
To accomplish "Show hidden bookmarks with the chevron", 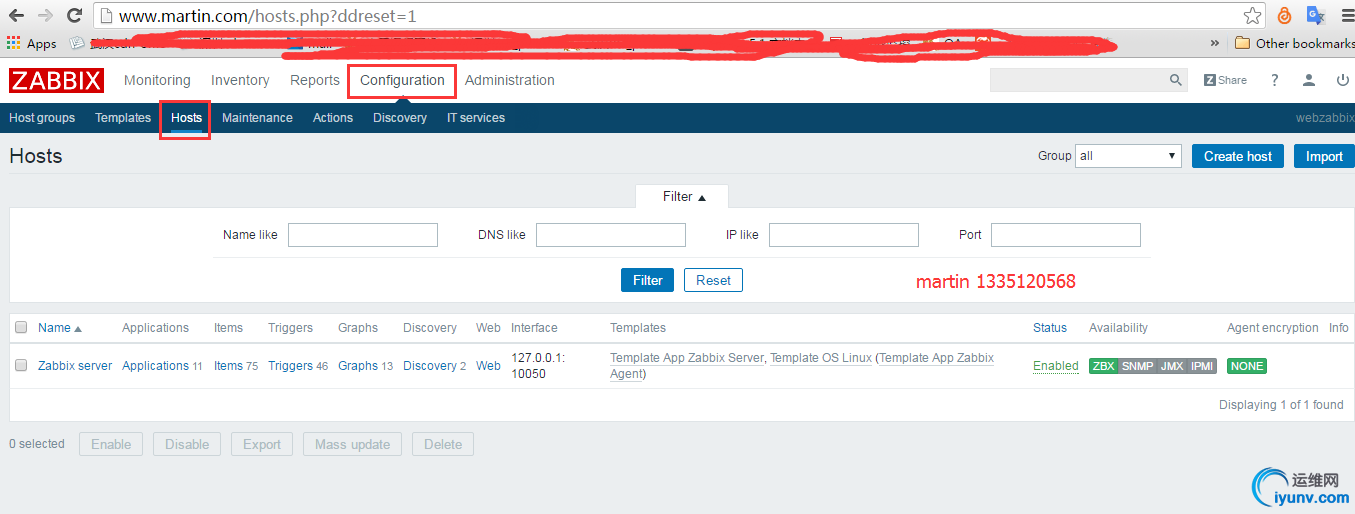I will coord(1215,43).
